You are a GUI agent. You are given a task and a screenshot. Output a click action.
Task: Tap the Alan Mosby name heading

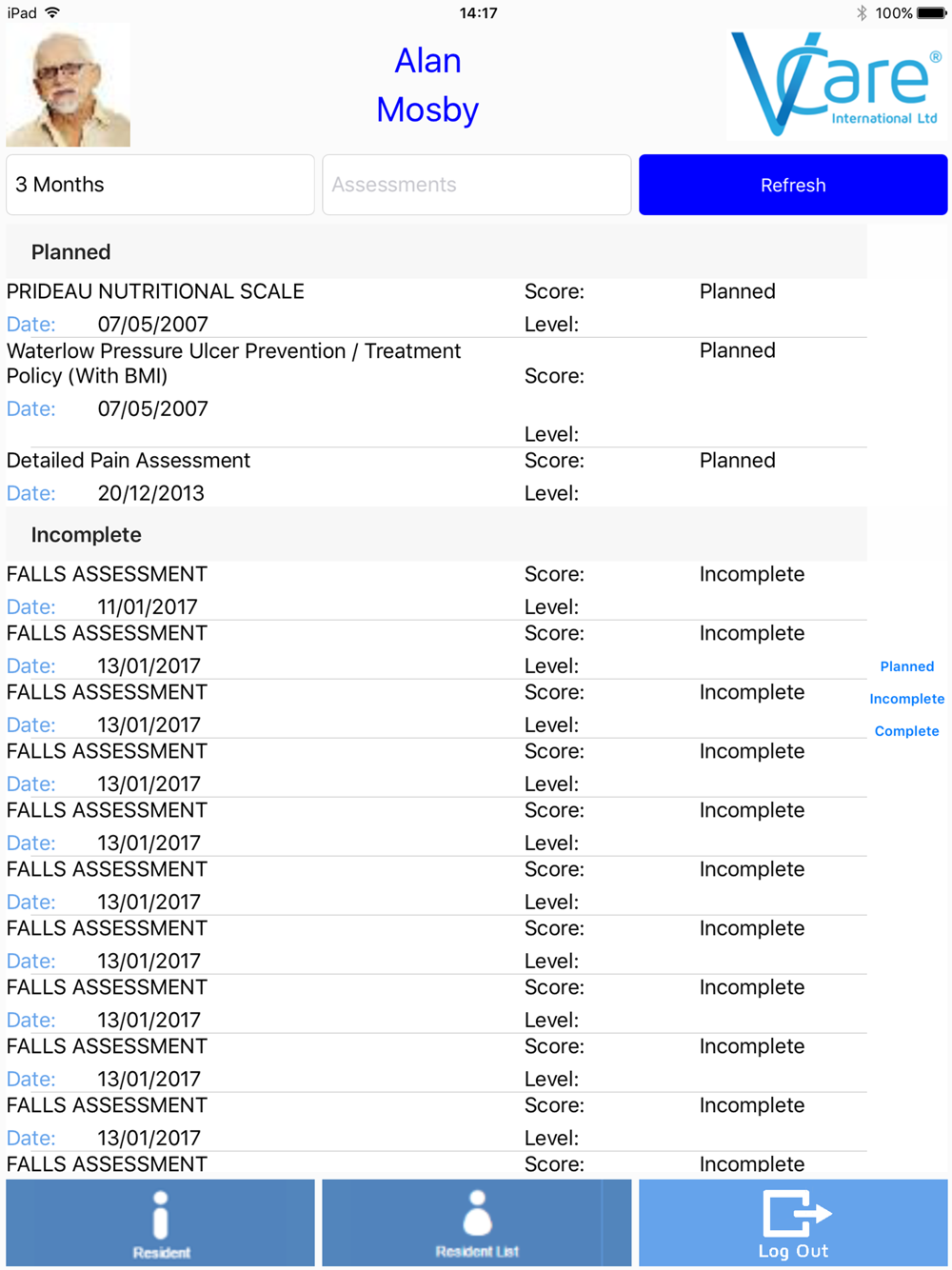(427, 85)
